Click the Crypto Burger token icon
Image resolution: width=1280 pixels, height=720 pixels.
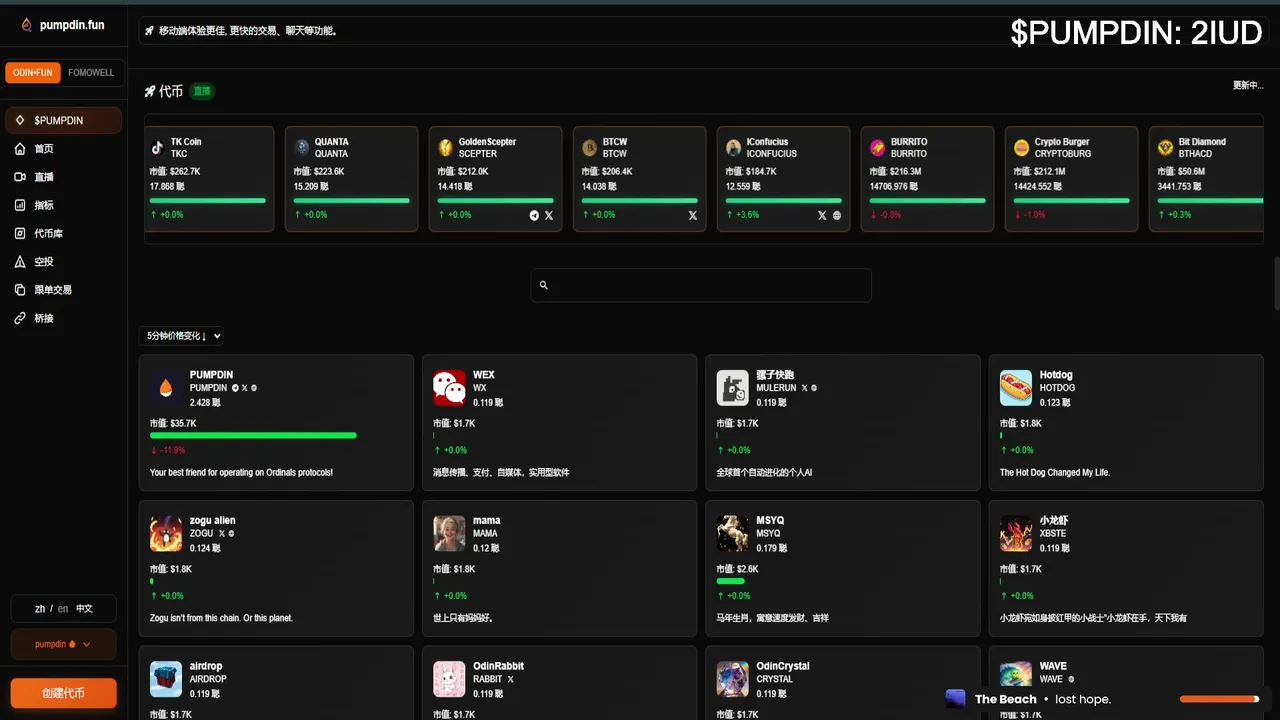point(1021,147)
